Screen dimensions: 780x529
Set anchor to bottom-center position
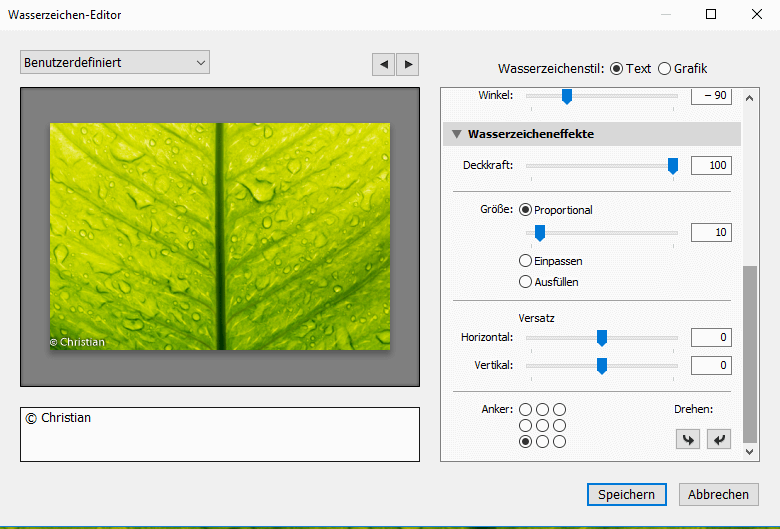[543, 441]
